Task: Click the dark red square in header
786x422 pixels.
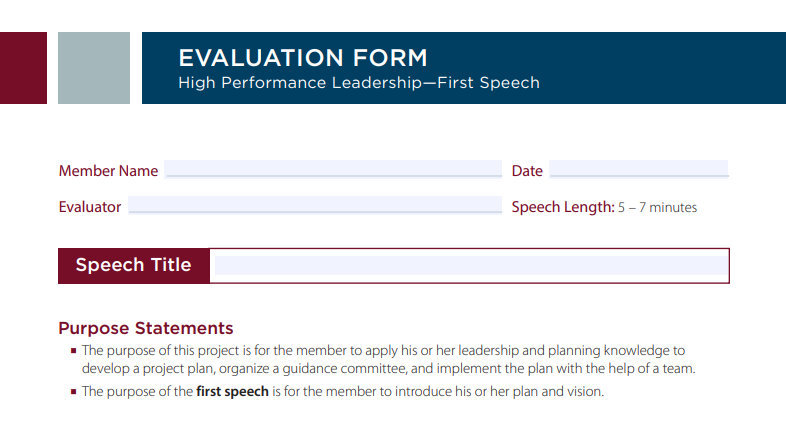Action: [23, 68]
